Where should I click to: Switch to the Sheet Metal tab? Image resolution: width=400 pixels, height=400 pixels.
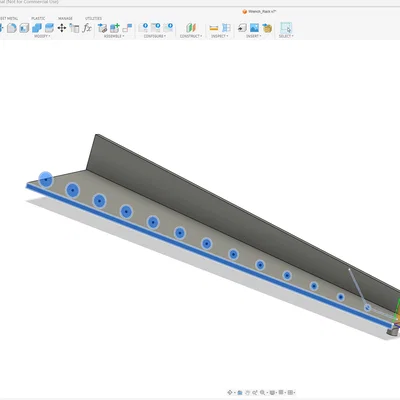pyautogui.click(x=8, y=18)
